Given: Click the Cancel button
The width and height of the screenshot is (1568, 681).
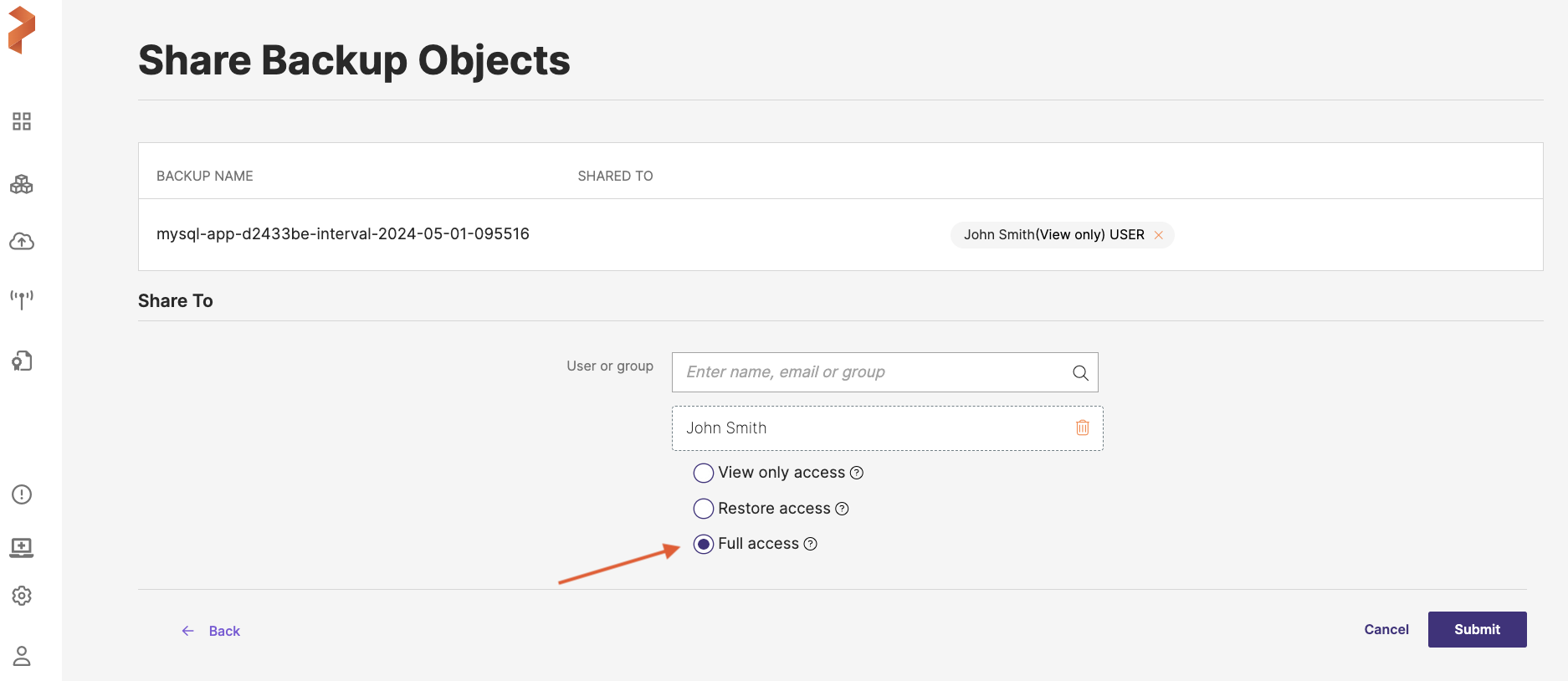Looking at the screenshot, I should 1386,629.
